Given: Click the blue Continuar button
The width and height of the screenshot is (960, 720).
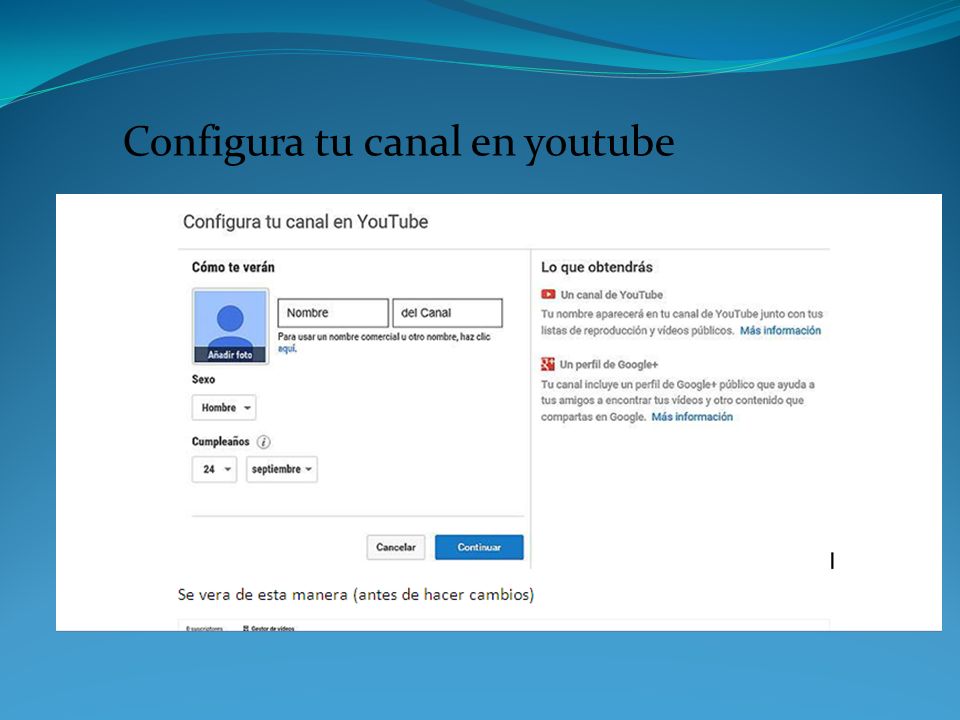Looking at the screenshot, I should (x=479, y=547).
